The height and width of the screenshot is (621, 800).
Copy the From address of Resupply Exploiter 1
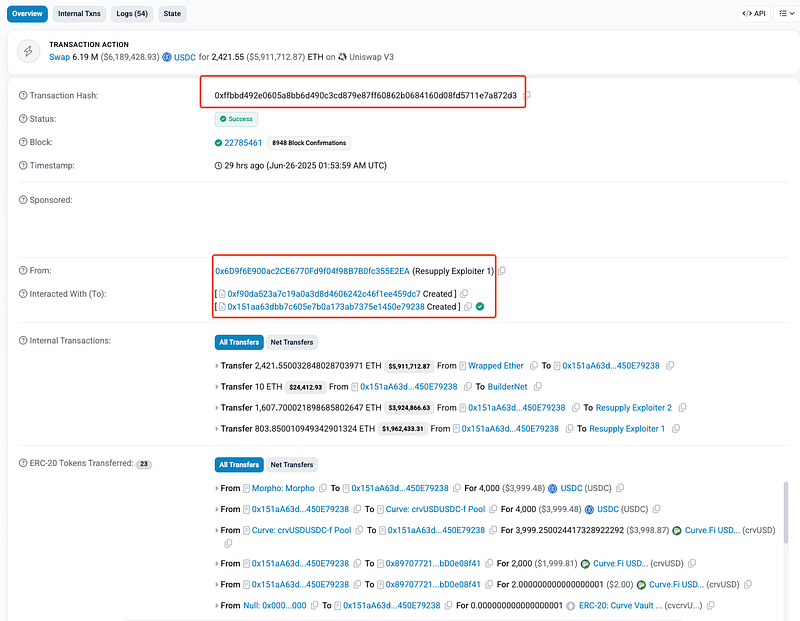(502, 271)
